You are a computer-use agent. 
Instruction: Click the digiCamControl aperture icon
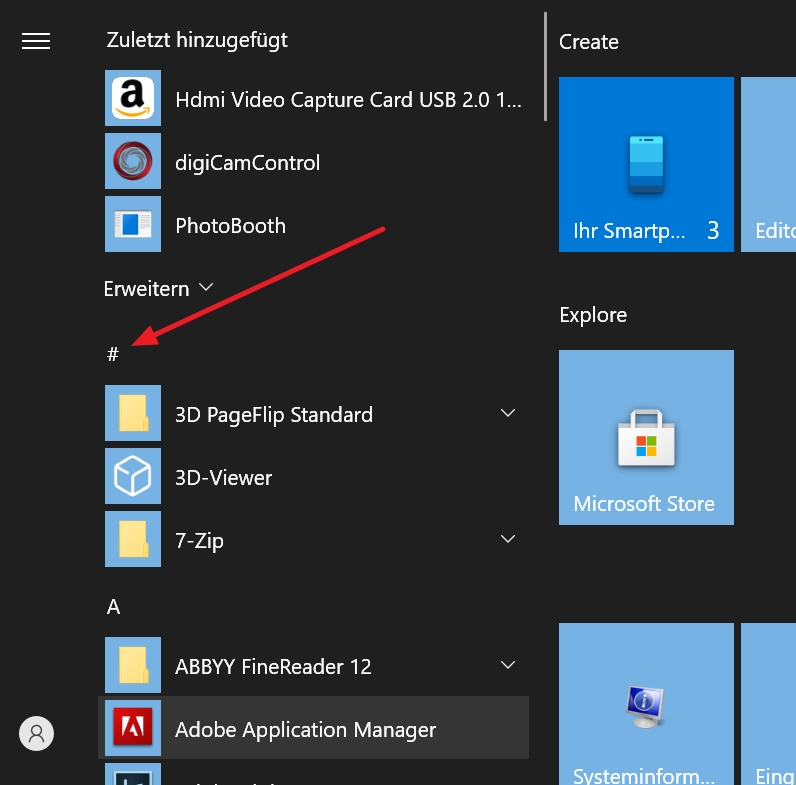pyautogui.click(x=133, y=161)
